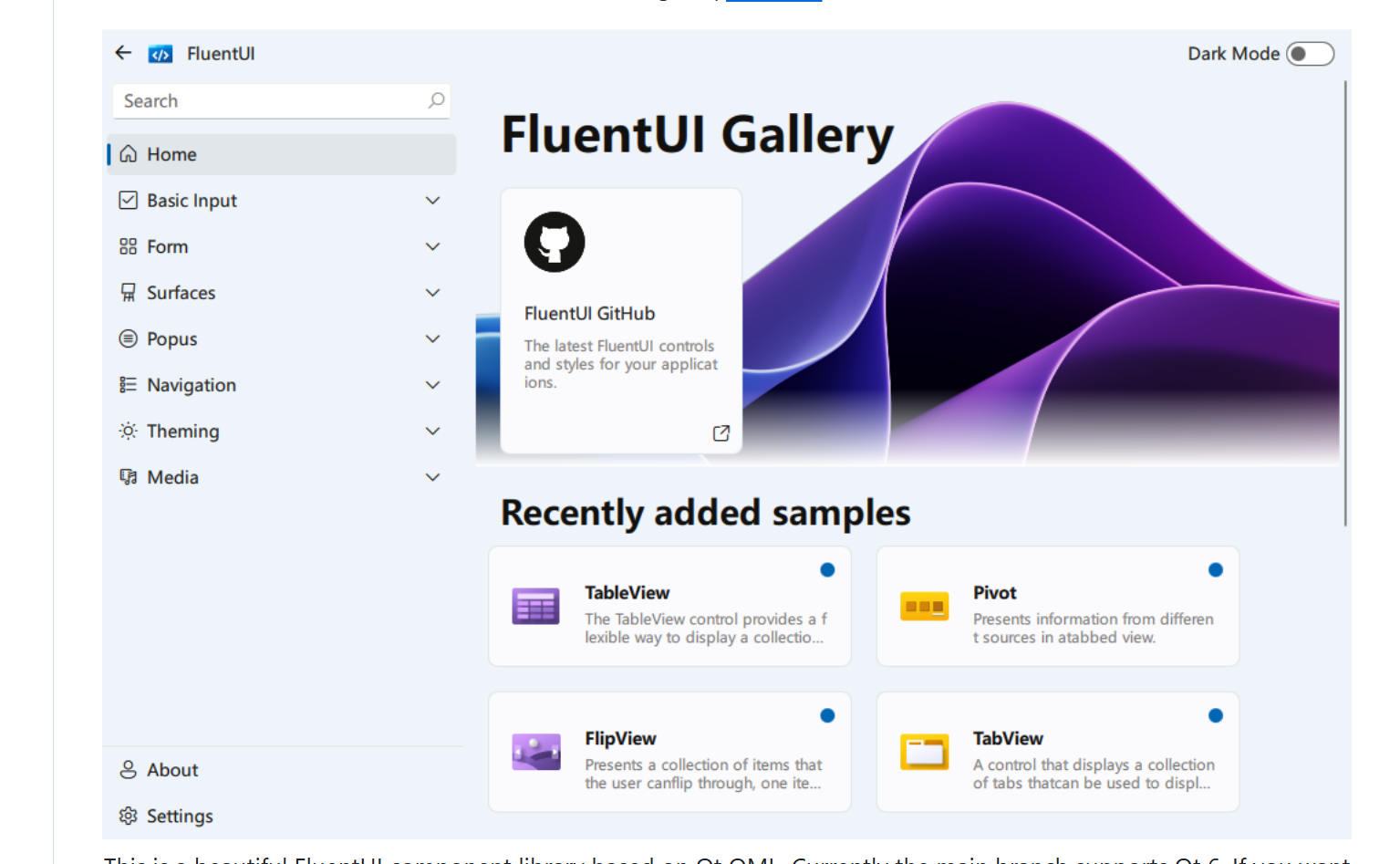1400x864 pixels.
Task: Toggle the Dark Mode switch
Action: click(1311, 54)
